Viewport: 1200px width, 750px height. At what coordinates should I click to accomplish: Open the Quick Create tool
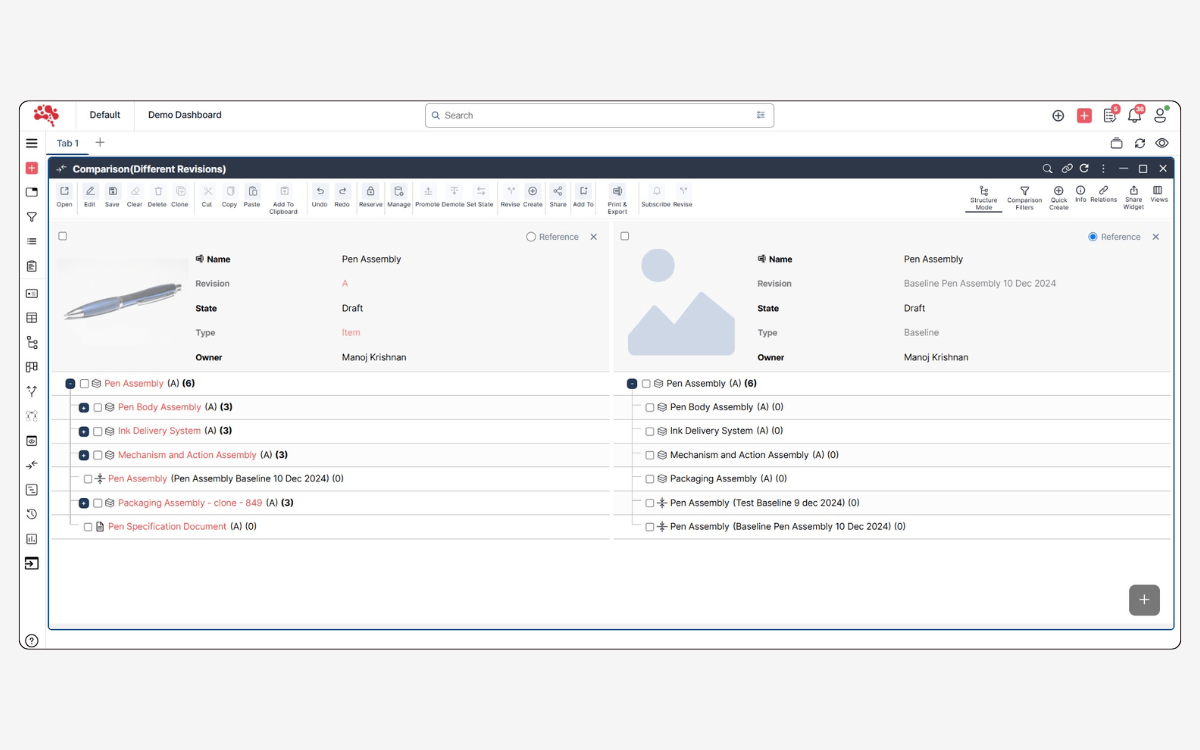click(x=1058, y=193)
